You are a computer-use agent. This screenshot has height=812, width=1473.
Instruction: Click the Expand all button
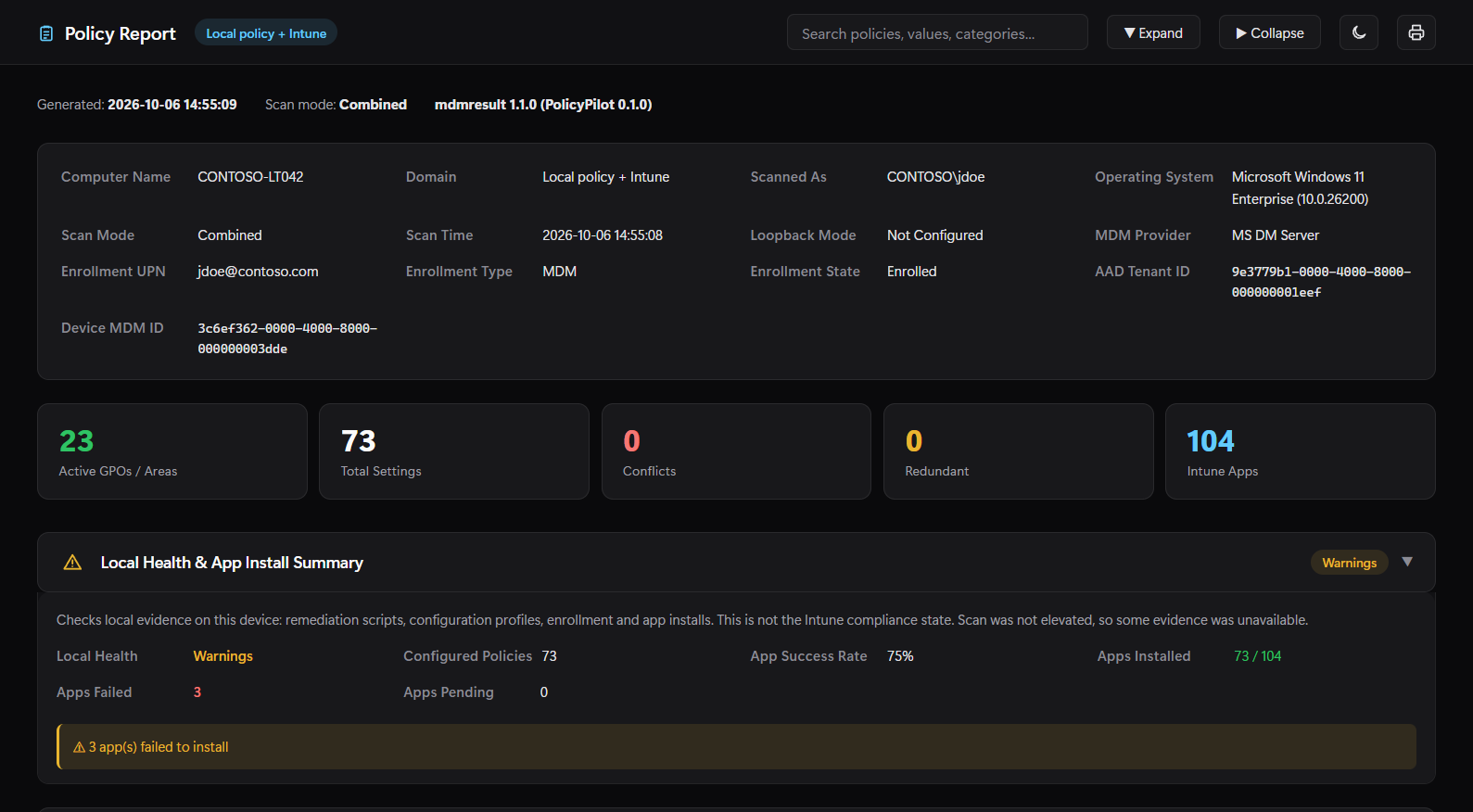1153,32
